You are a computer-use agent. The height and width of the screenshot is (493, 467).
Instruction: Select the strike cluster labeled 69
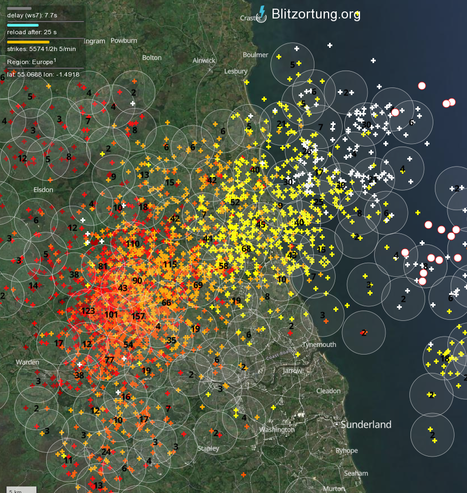[198, 285]
